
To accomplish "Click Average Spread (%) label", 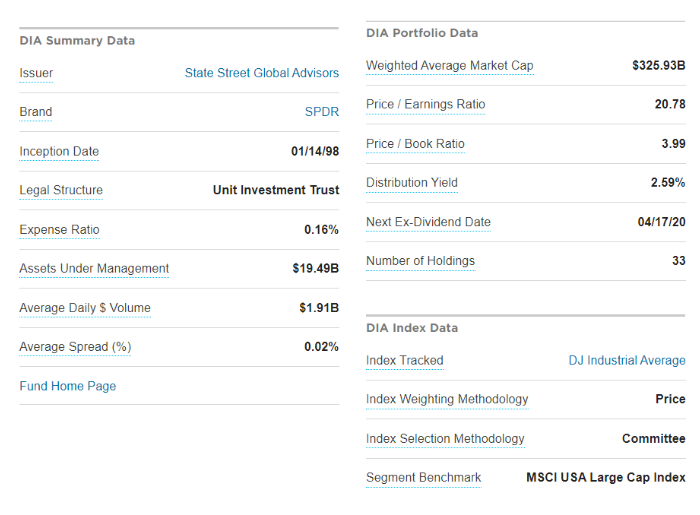I will [75, 347].
